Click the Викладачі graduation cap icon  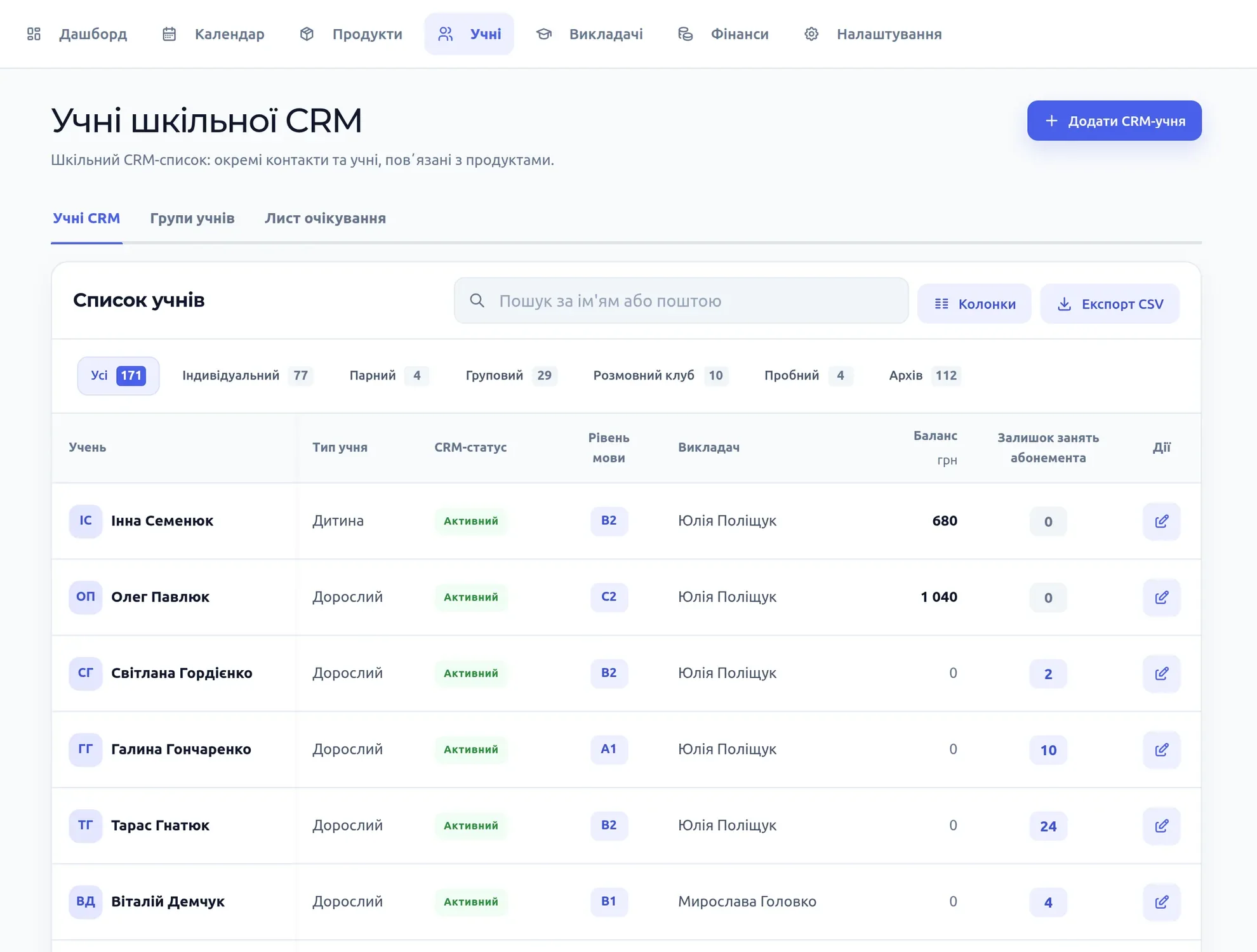point(543,34)
